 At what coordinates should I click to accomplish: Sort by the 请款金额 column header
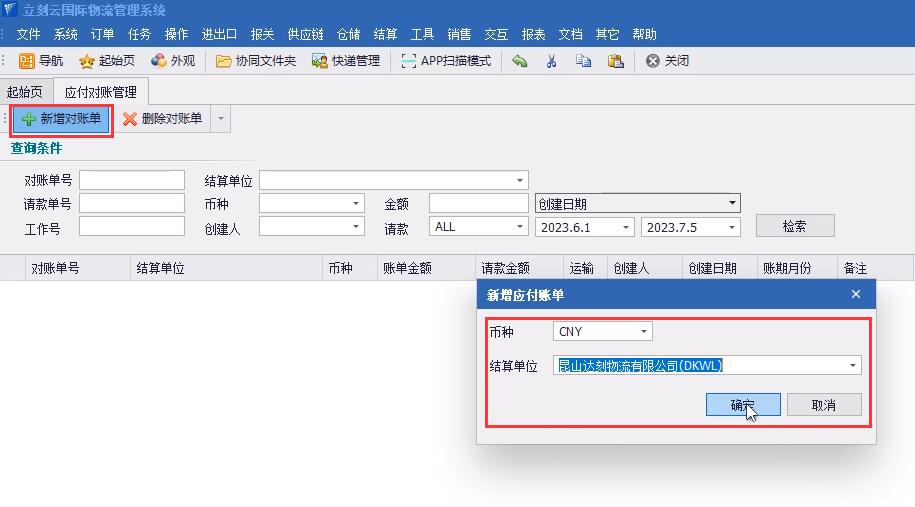click(519, 268)
